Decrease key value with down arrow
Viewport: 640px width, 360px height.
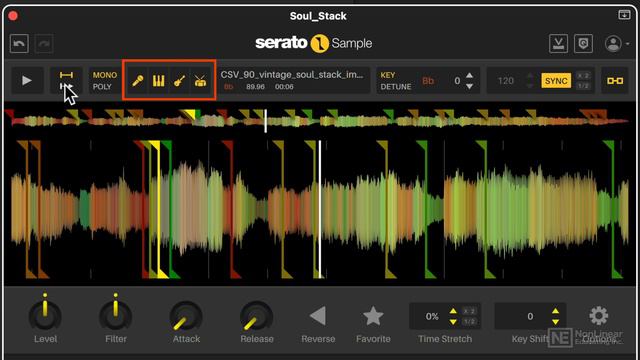(469, 86)
